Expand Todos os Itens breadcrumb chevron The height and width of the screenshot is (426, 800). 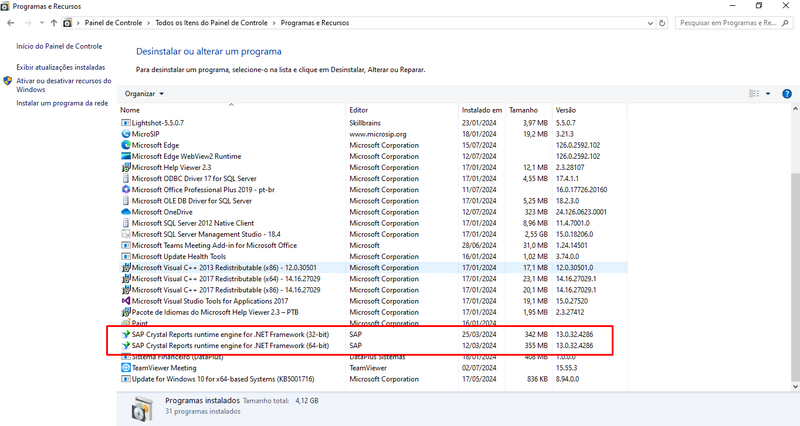pyautogui.click(x=274, y=23)
